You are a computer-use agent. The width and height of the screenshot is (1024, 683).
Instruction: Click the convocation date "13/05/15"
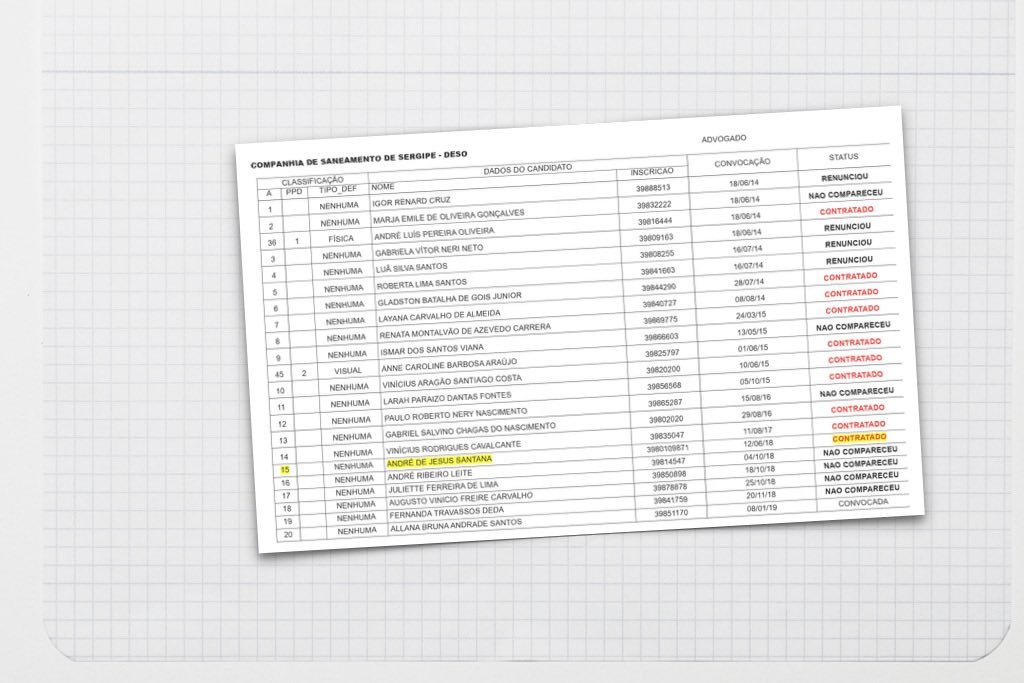click(752, 332)
